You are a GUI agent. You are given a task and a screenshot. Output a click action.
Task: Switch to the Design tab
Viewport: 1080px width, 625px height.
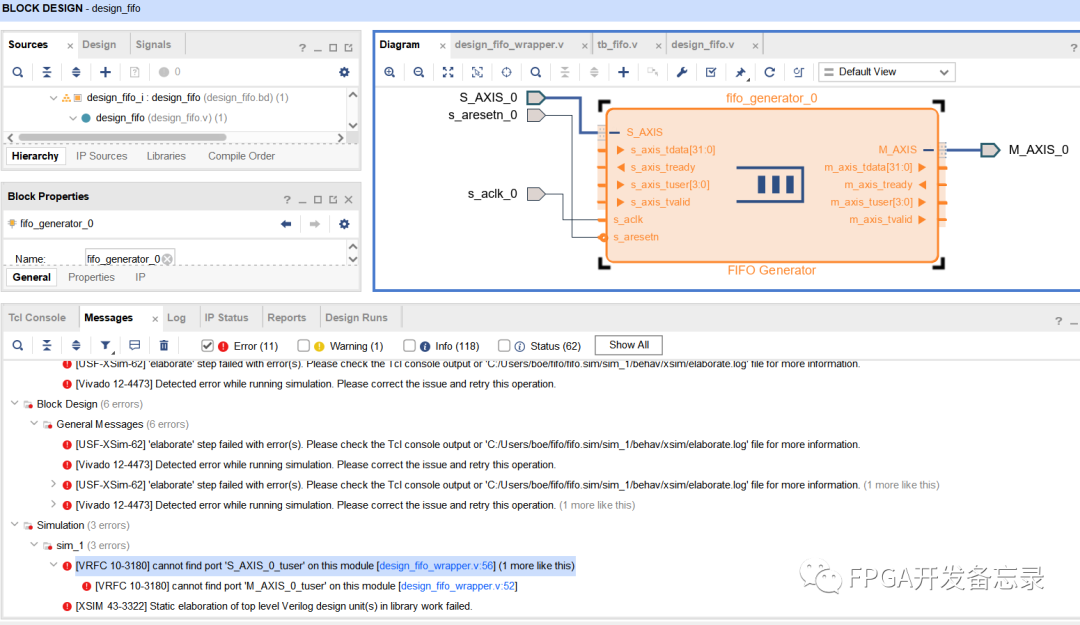pyautogui.click(x=99, y=44)
